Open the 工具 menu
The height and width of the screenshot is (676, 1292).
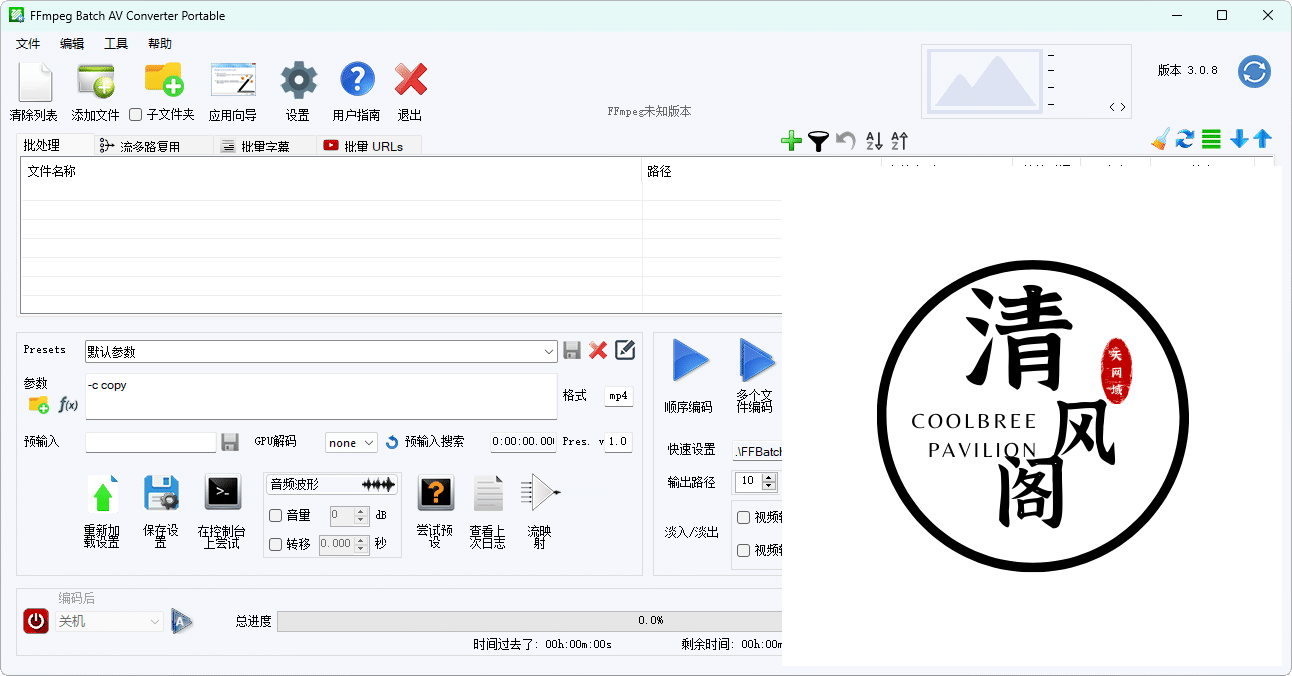coord(116,44)
